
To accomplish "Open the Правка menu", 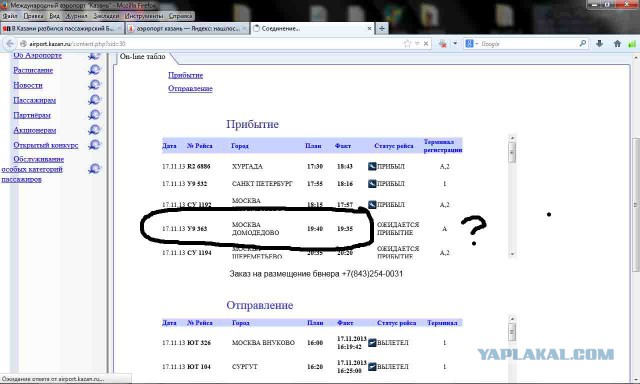I will (x=33, y=16).
